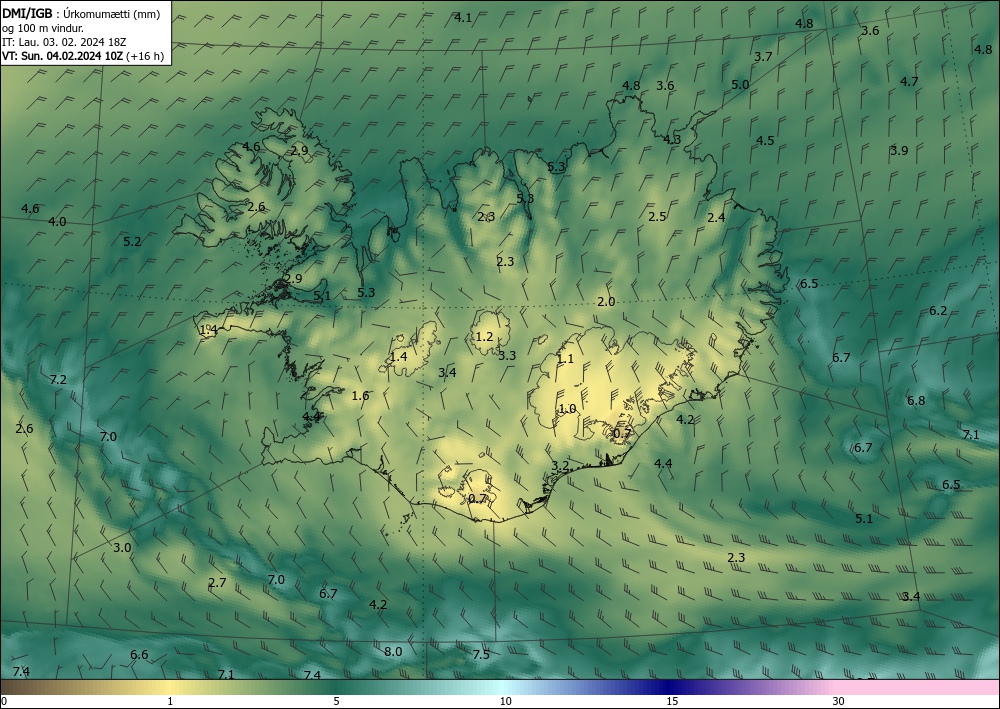The width and height of the screenshot is (1000, 709).
Task: Click the '3.9' precipitation value label
Action: tap(899, 151)
